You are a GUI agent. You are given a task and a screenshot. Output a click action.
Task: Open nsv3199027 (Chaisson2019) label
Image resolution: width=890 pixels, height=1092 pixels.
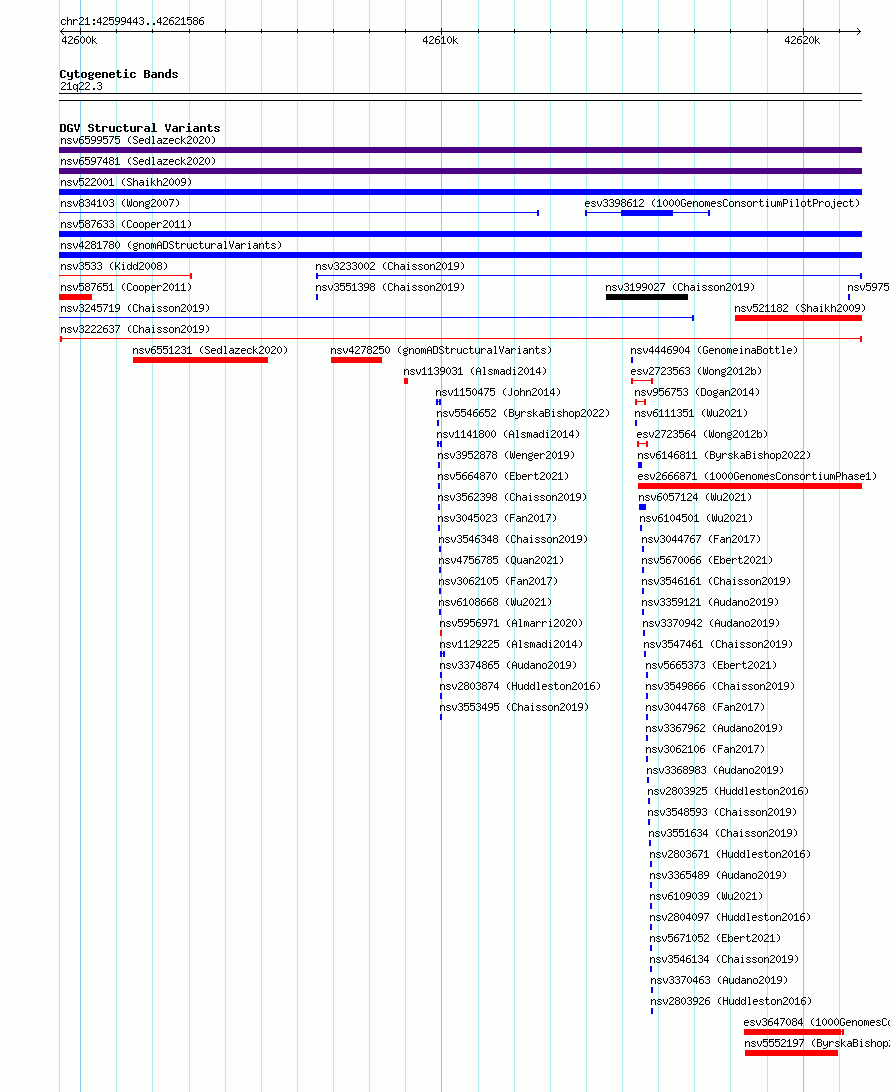680,287
